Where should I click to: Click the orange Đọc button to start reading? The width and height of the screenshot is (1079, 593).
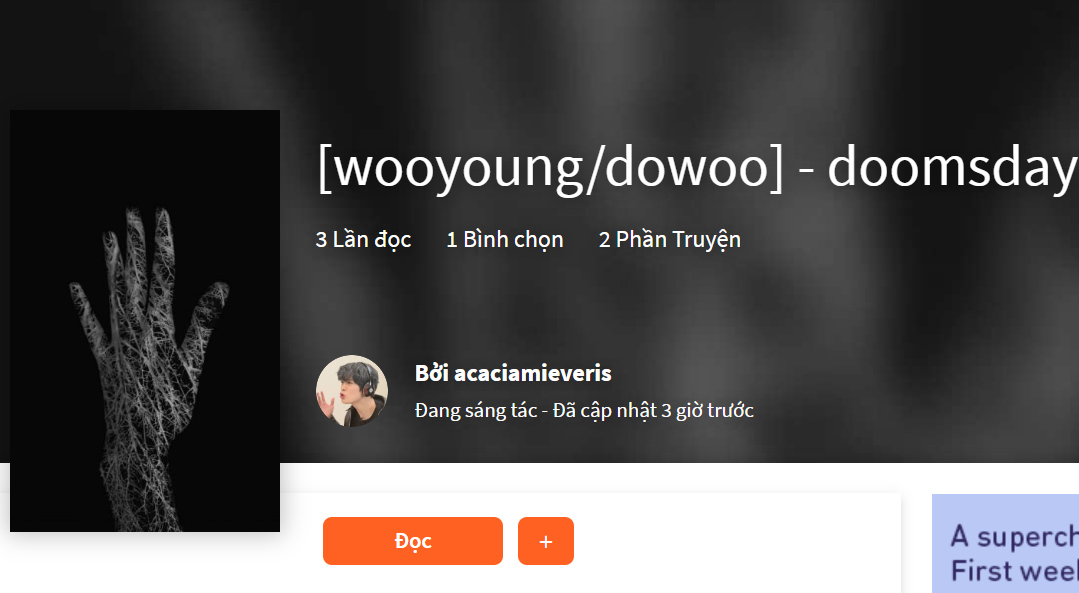(413, 541)
